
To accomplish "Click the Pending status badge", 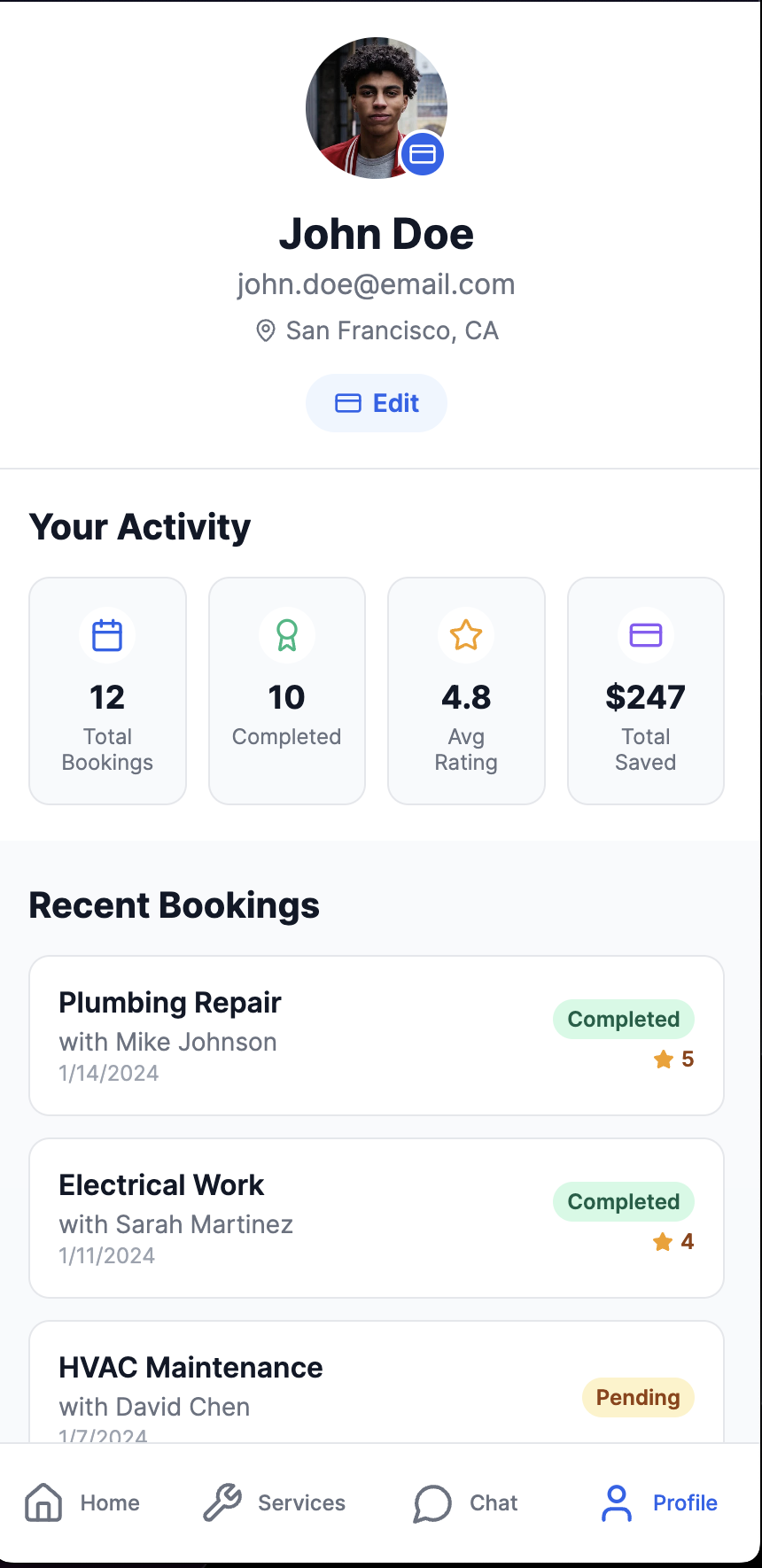I will point(638,1397).
